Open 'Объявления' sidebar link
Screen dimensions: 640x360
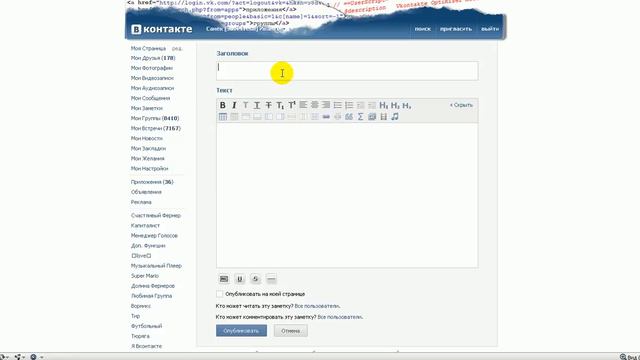(x=146, y=192)
